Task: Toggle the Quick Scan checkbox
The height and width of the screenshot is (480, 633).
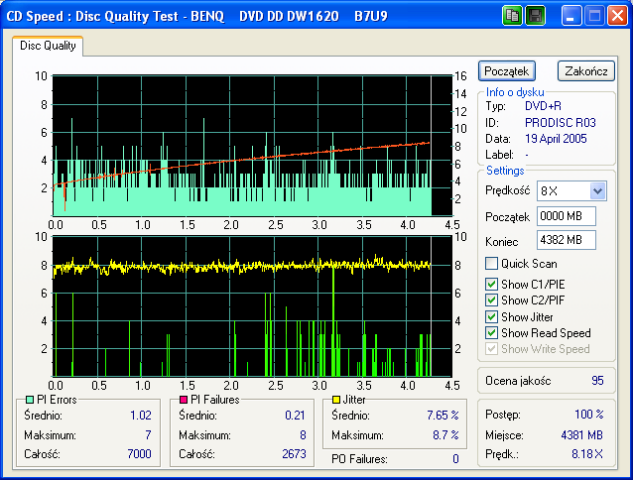Action: coord(491,264)
